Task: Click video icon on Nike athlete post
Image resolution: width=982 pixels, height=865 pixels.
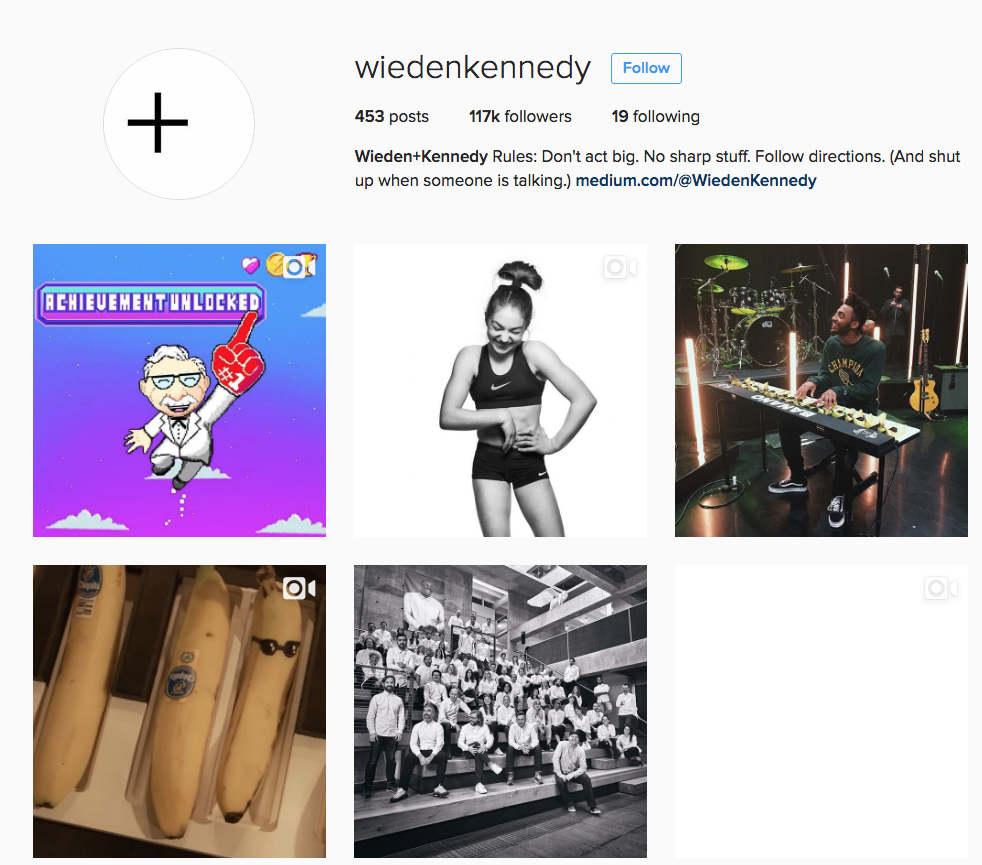Action: 620,267
